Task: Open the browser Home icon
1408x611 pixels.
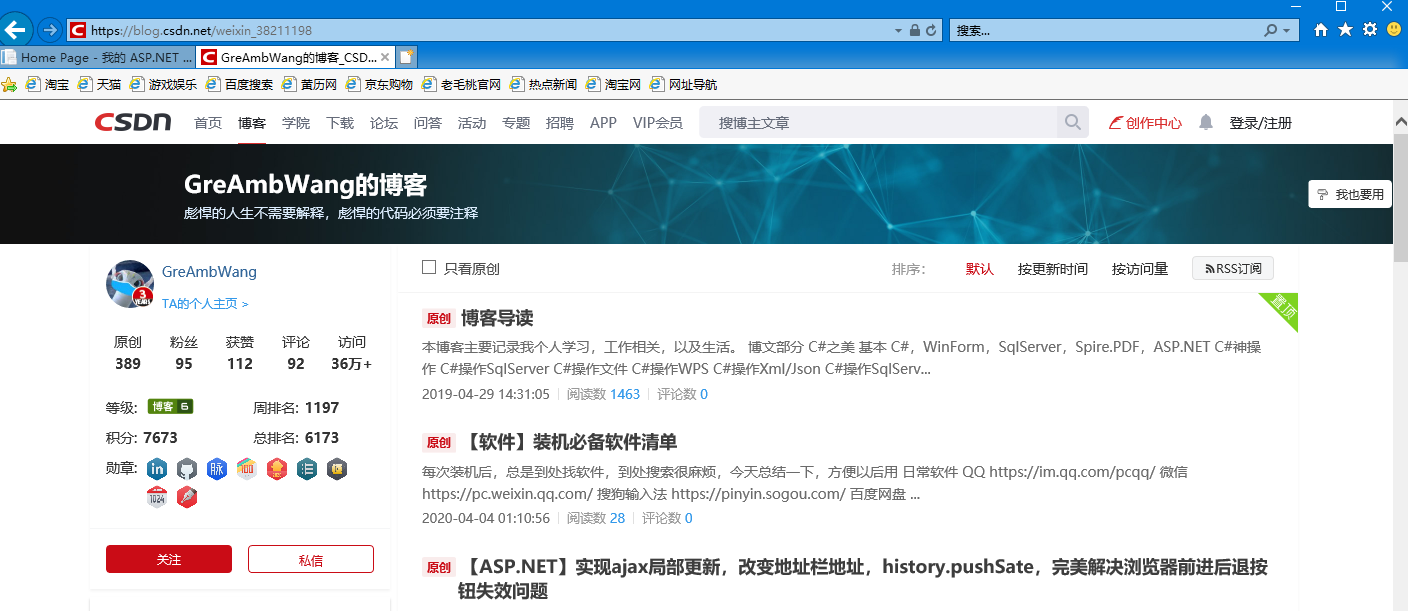Action: pos(1321,30)
